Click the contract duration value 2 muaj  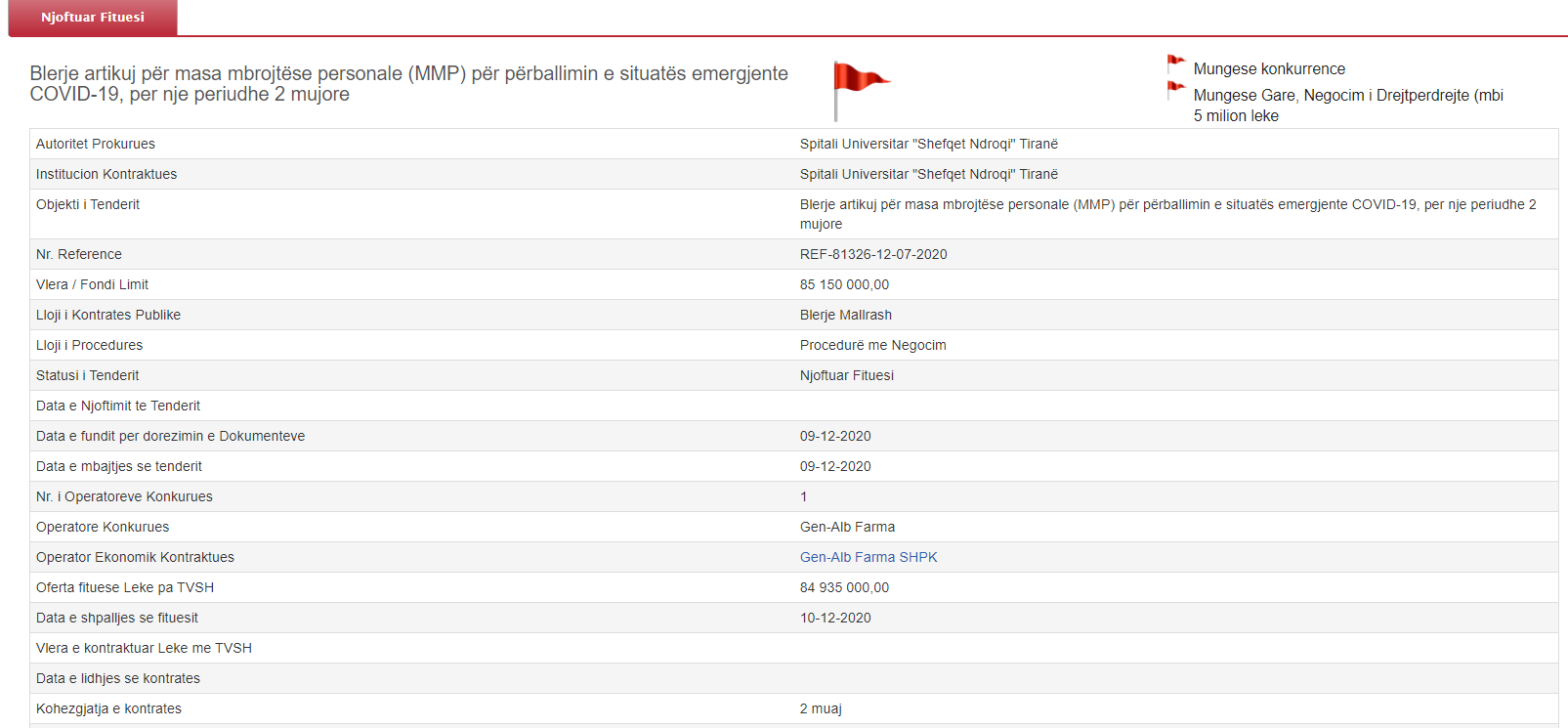(x=821, y=708)
